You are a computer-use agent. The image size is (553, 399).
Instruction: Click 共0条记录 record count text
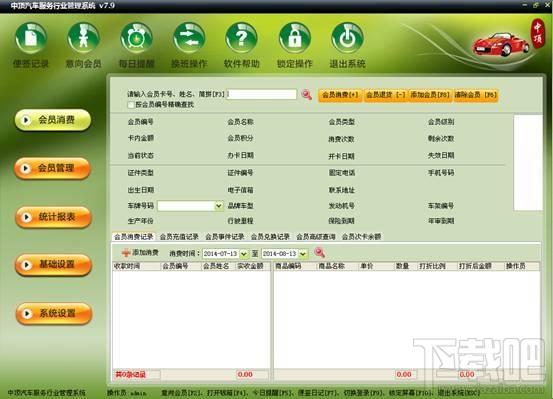click(130, 375)
